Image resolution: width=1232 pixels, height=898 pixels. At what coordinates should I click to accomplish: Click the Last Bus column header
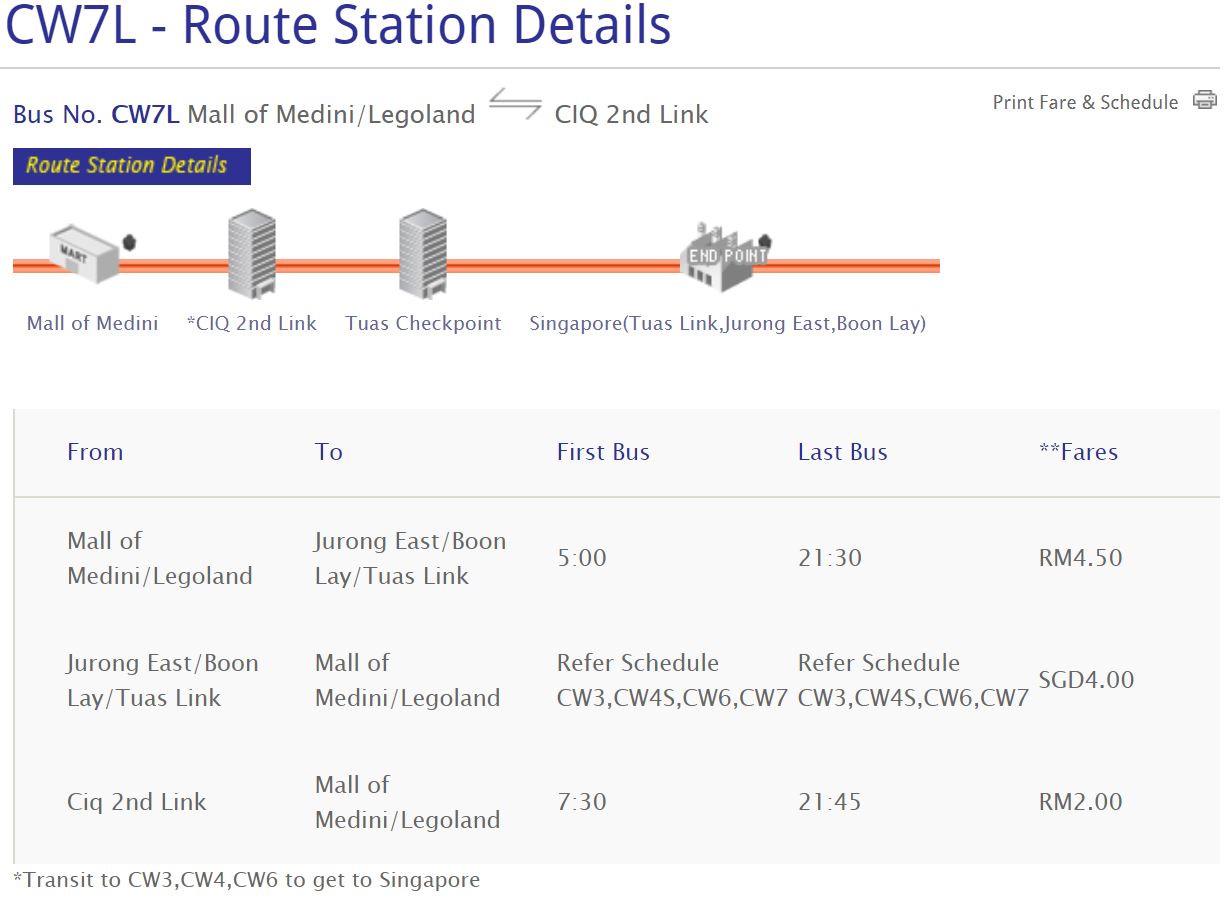point(842,452)
